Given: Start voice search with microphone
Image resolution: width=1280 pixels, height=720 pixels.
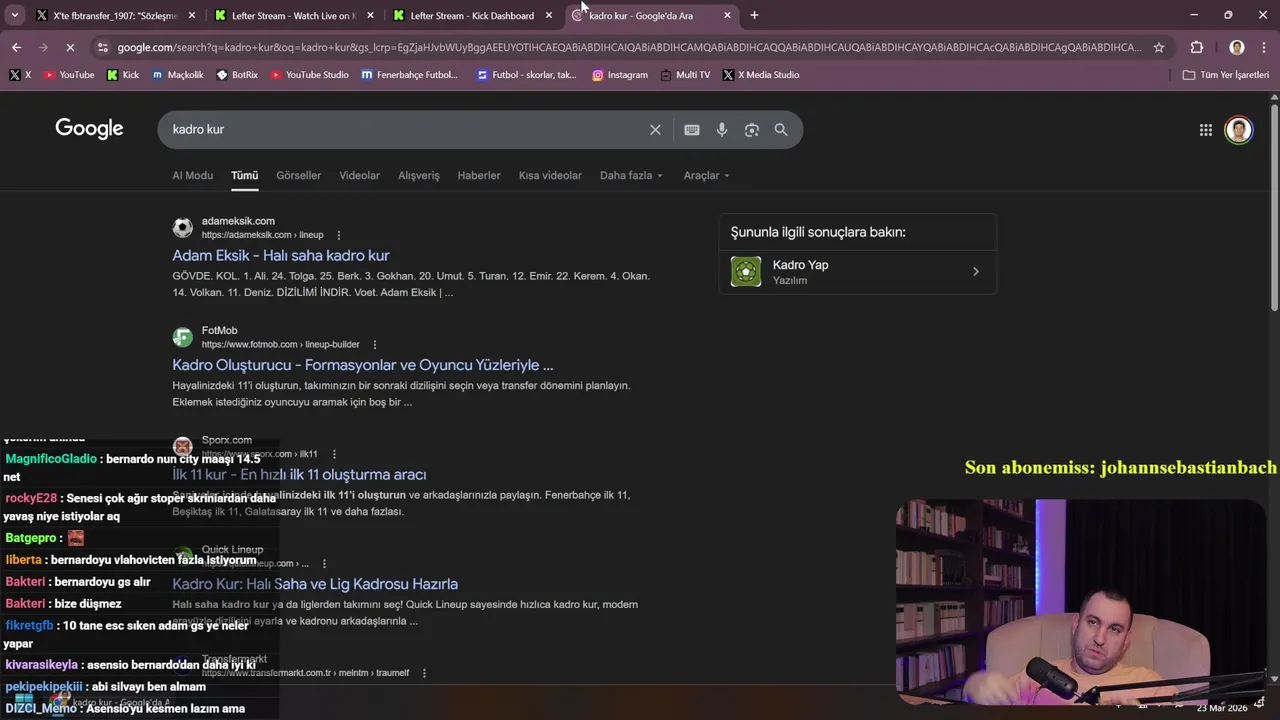Looking at the screenshot, I should pyautogui.click(x=722, y=130).
